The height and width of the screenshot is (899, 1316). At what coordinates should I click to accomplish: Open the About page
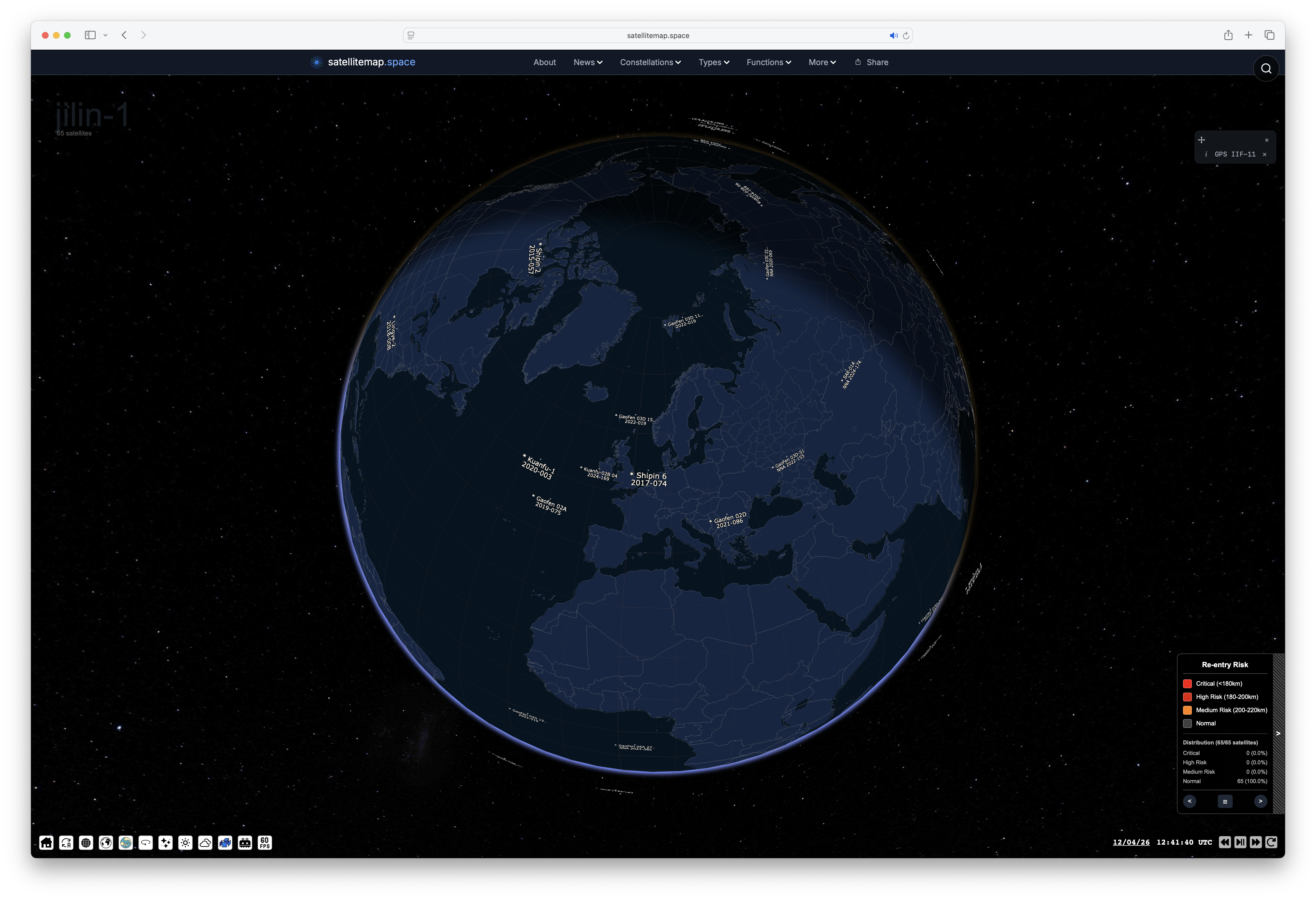pyautogui.click(x=544, y=62)
